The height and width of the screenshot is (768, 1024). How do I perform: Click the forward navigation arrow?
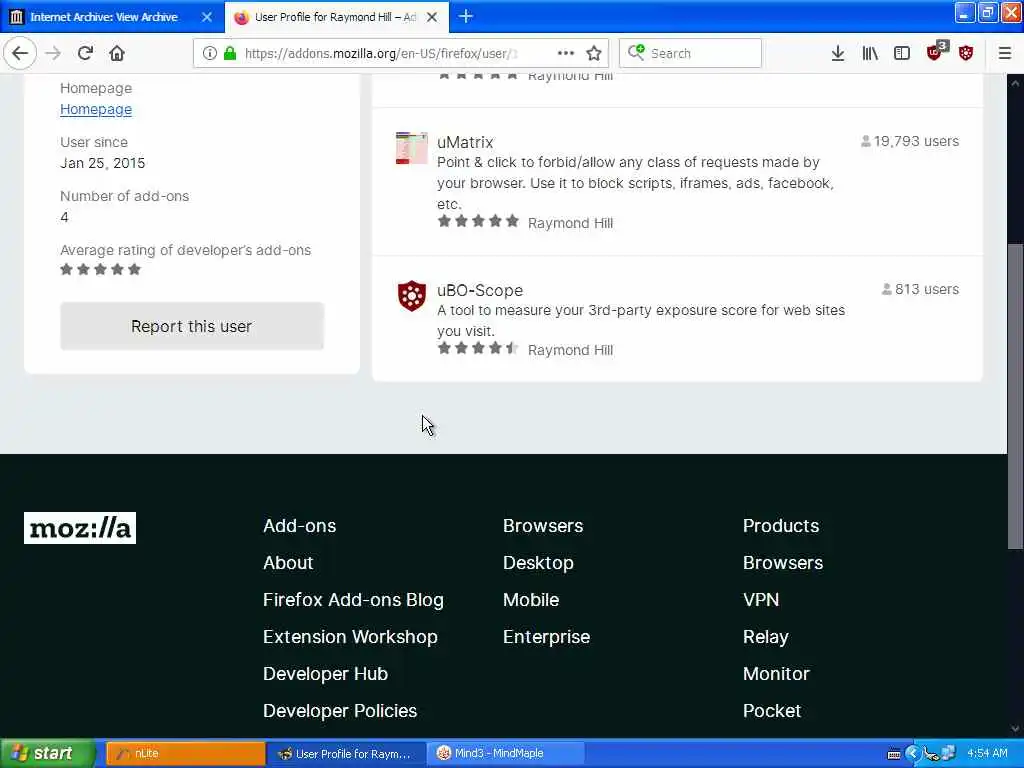53,53
